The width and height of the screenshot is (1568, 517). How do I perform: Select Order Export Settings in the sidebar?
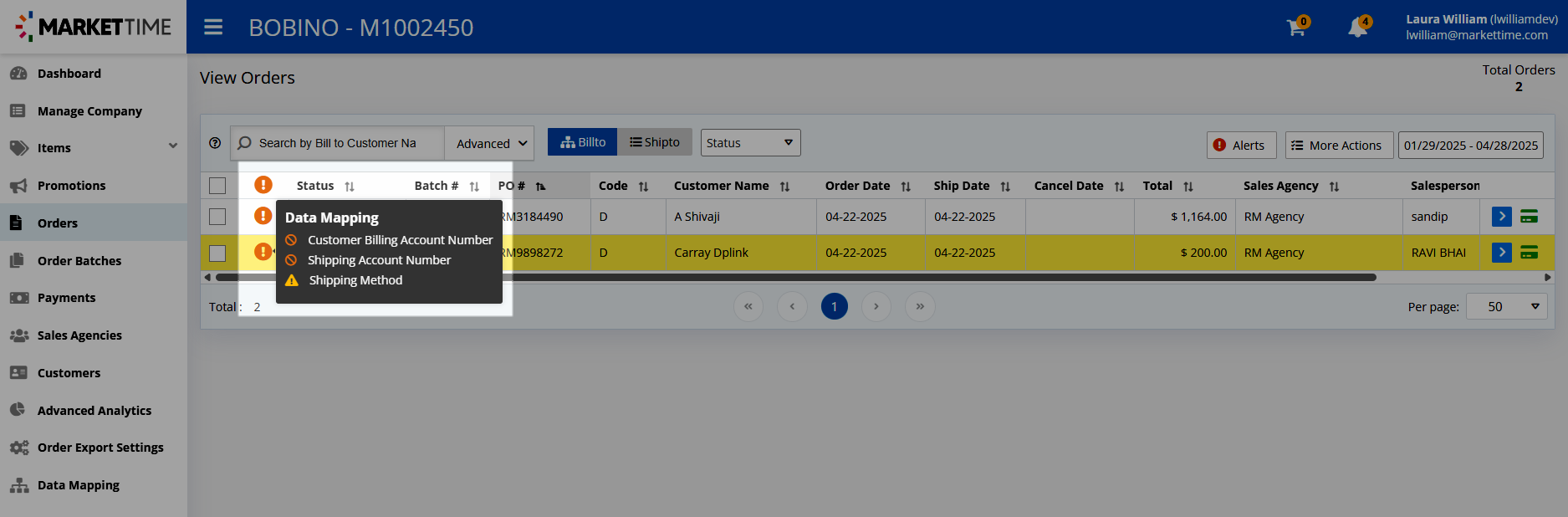click(100, 448)
